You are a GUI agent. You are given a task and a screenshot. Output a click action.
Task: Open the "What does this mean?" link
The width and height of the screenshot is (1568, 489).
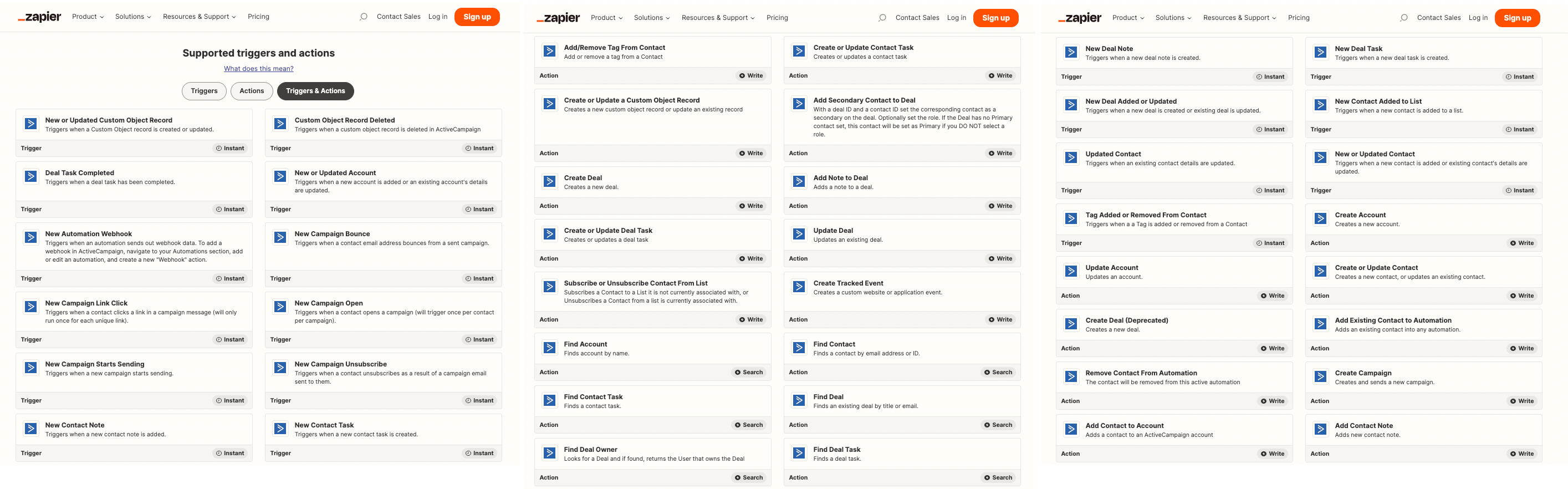tap(259, 69)
